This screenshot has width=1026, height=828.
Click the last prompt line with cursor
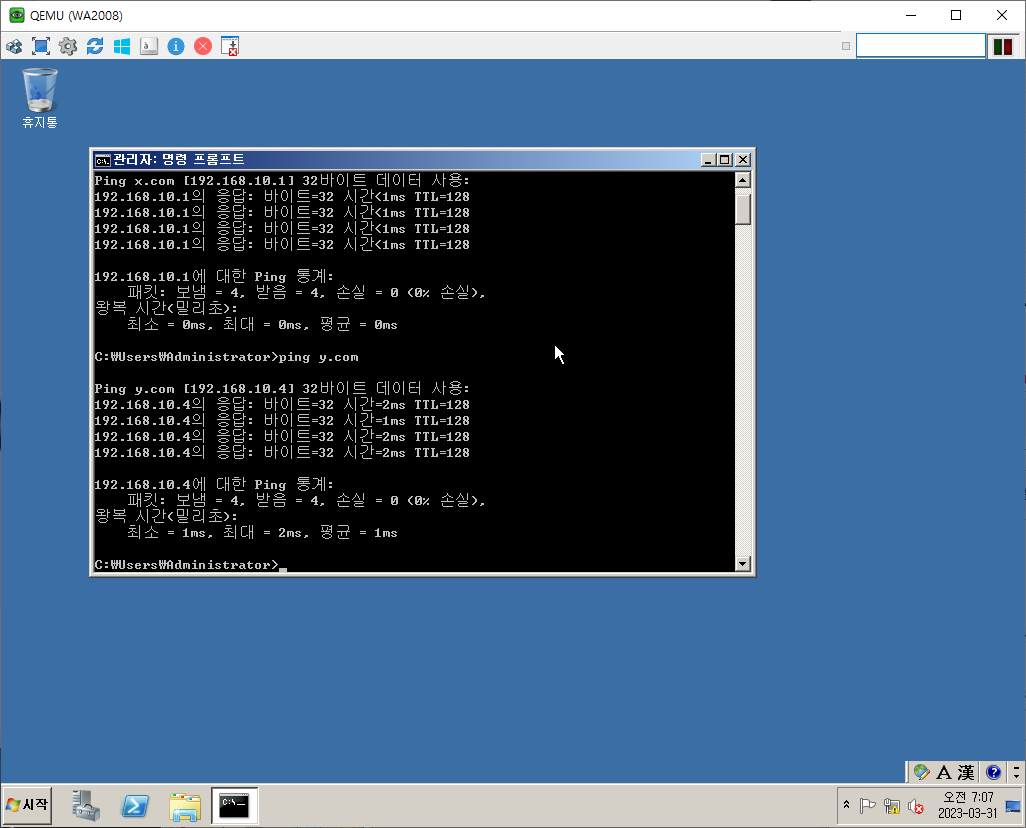[x=190, y=564]
